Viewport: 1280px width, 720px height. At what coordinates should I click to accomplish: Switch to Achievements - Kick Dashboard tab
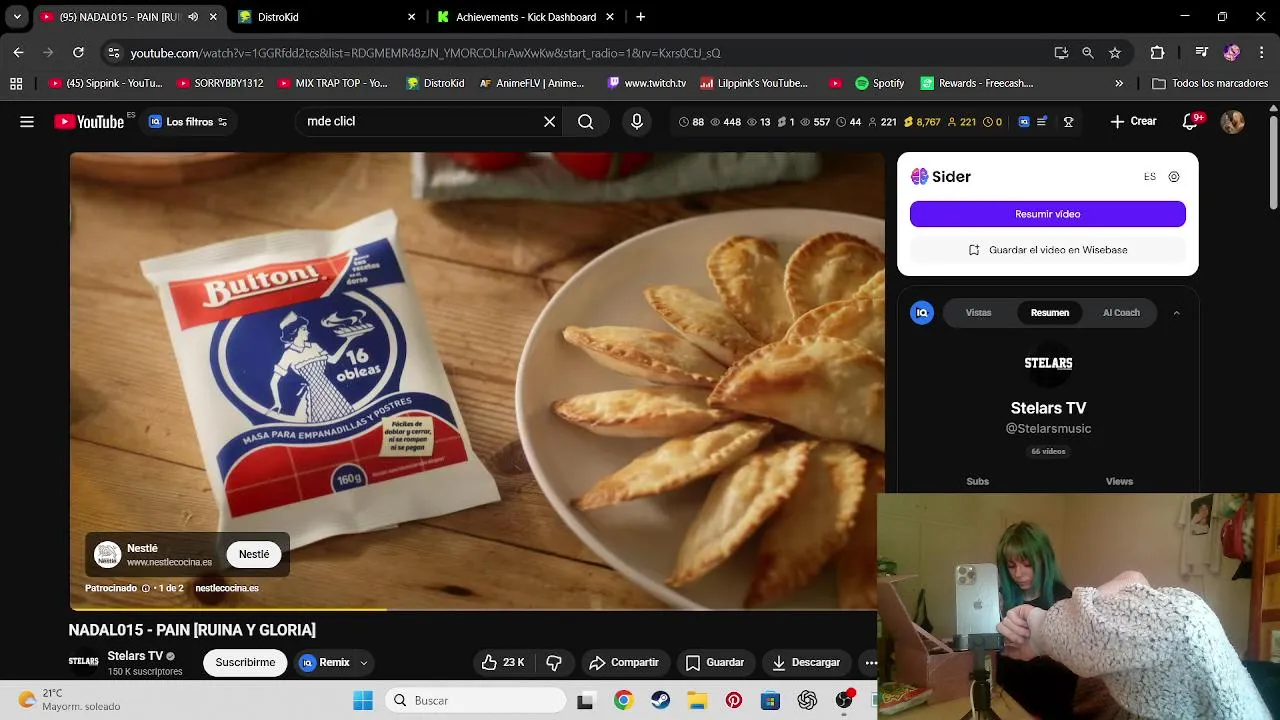click(x=526, y=17)
